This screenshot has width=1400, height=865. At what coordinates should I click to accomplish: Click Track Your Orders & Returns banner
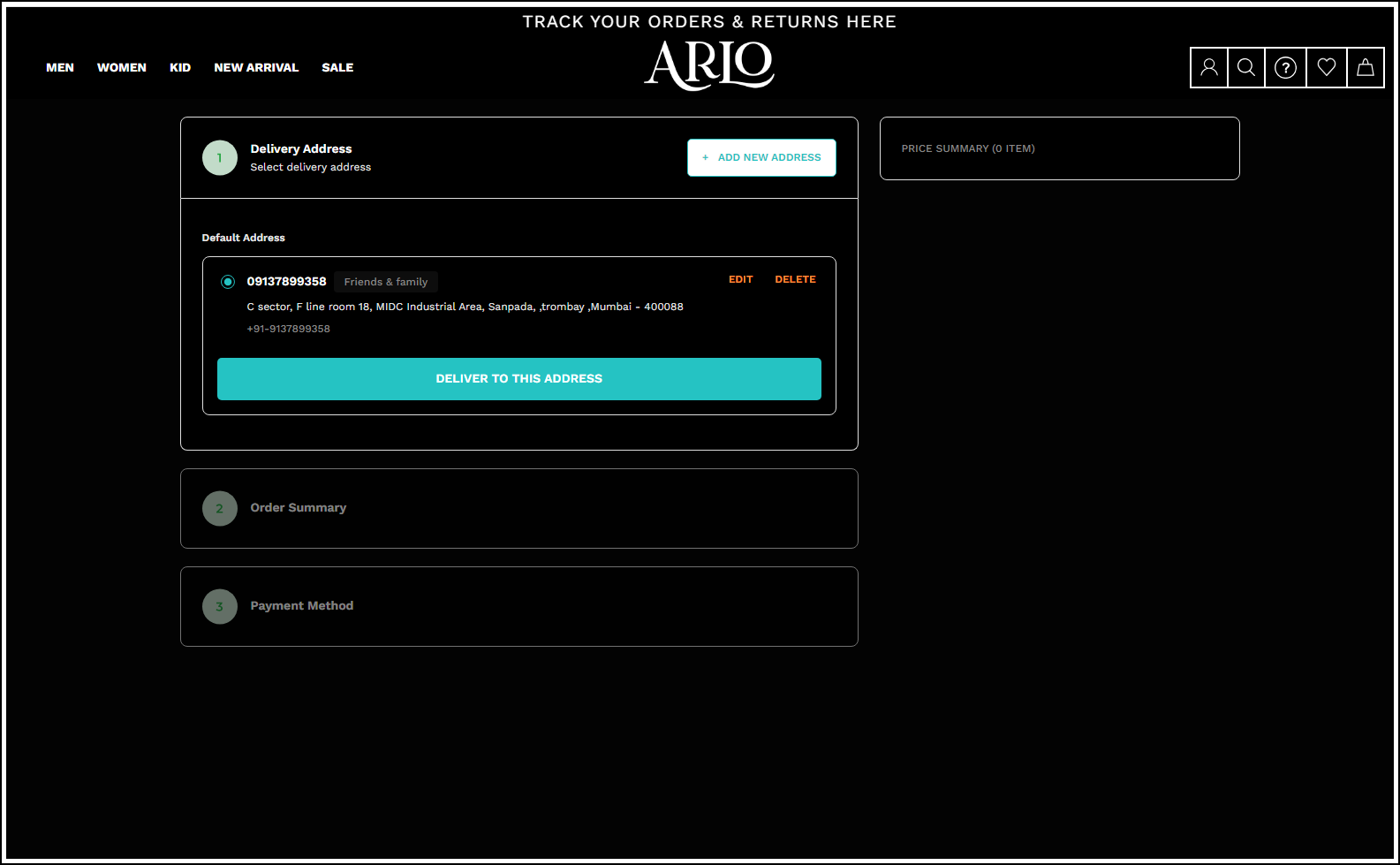(x=709, y=22)
